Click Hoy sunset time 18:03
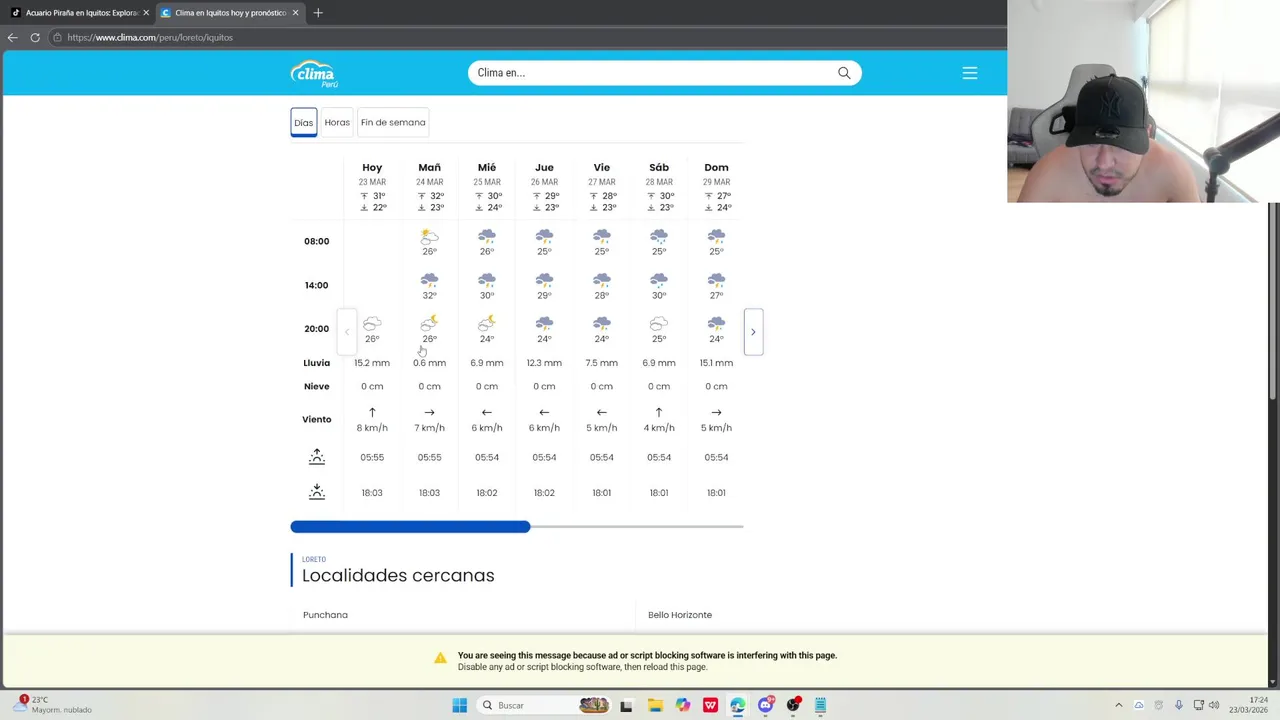The image size is (1280, 720). click(372, 493)
